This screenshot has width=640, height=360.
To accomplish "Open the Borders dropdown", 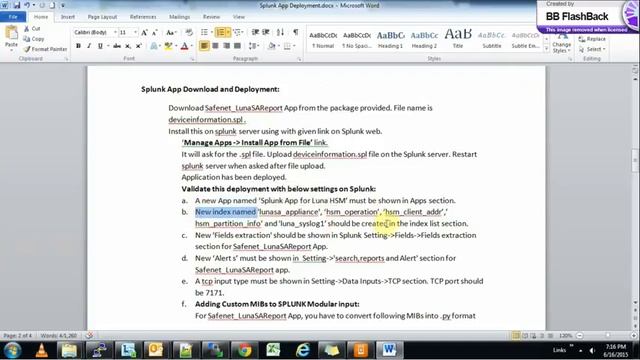I will click(290, 46).
